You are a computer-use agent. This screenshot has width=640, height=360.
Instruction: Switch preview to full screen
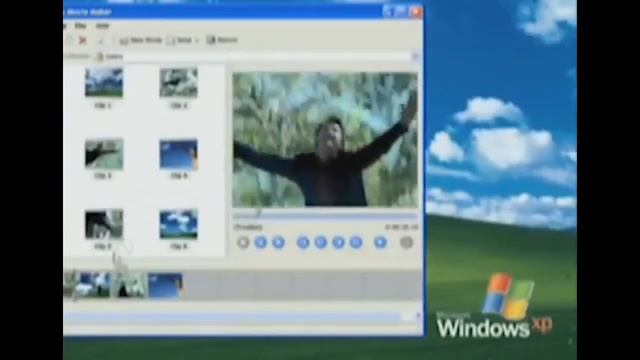tap(380, 242)
